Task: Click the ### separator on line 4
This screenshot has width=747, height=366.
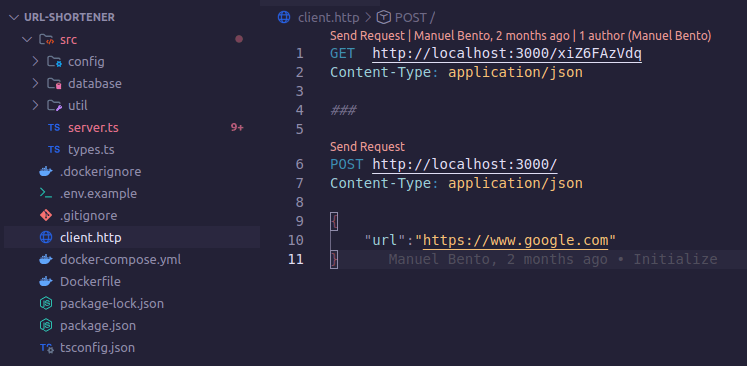Action: point(343,111)
